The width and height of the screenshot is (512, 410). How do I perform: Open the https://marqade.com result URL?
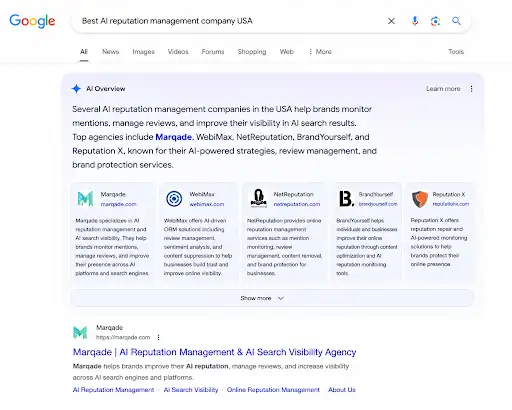(123, 337)
